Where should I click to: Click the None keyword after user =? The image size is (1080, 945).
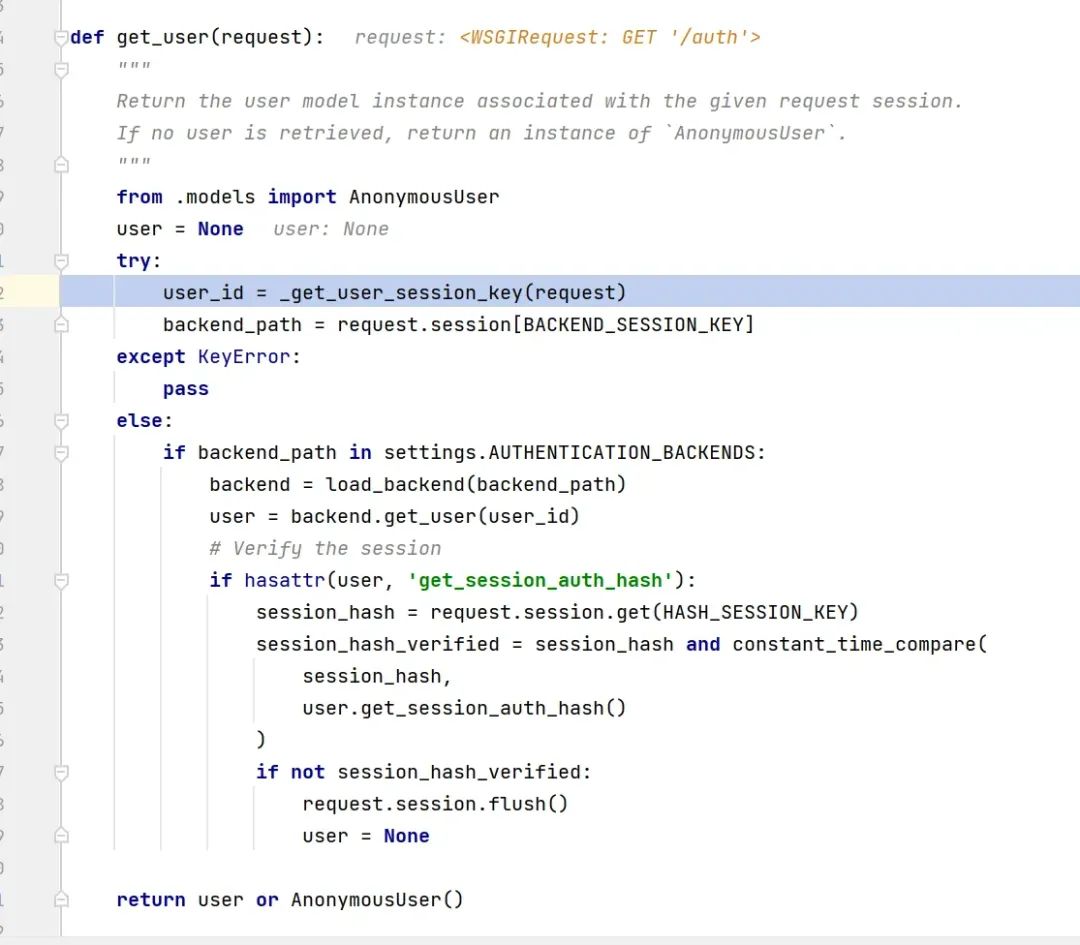pyautogui.click(x=220, y=228)
